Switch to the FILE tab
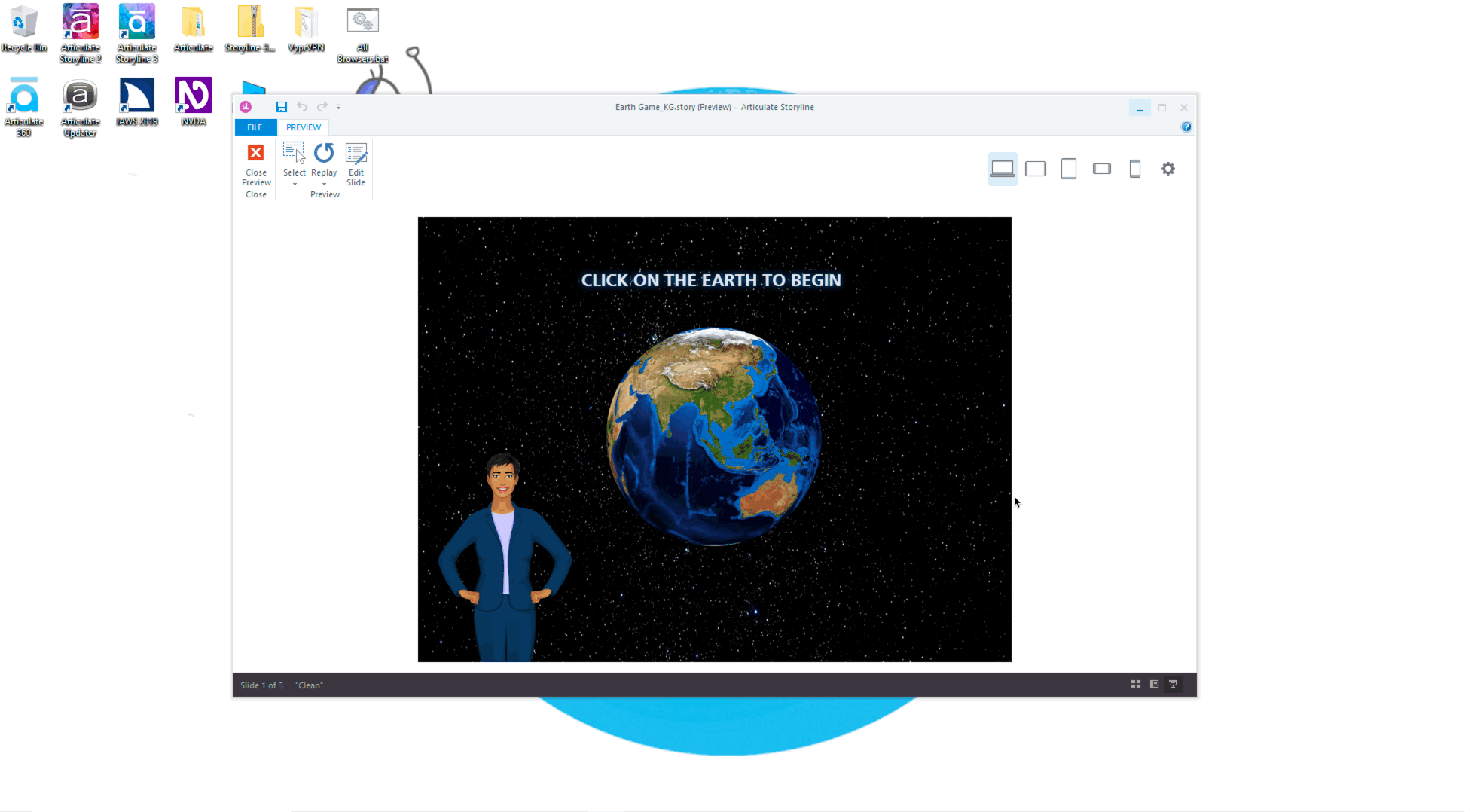Viewport: 1465px width, 812px height. pos(255,127)
